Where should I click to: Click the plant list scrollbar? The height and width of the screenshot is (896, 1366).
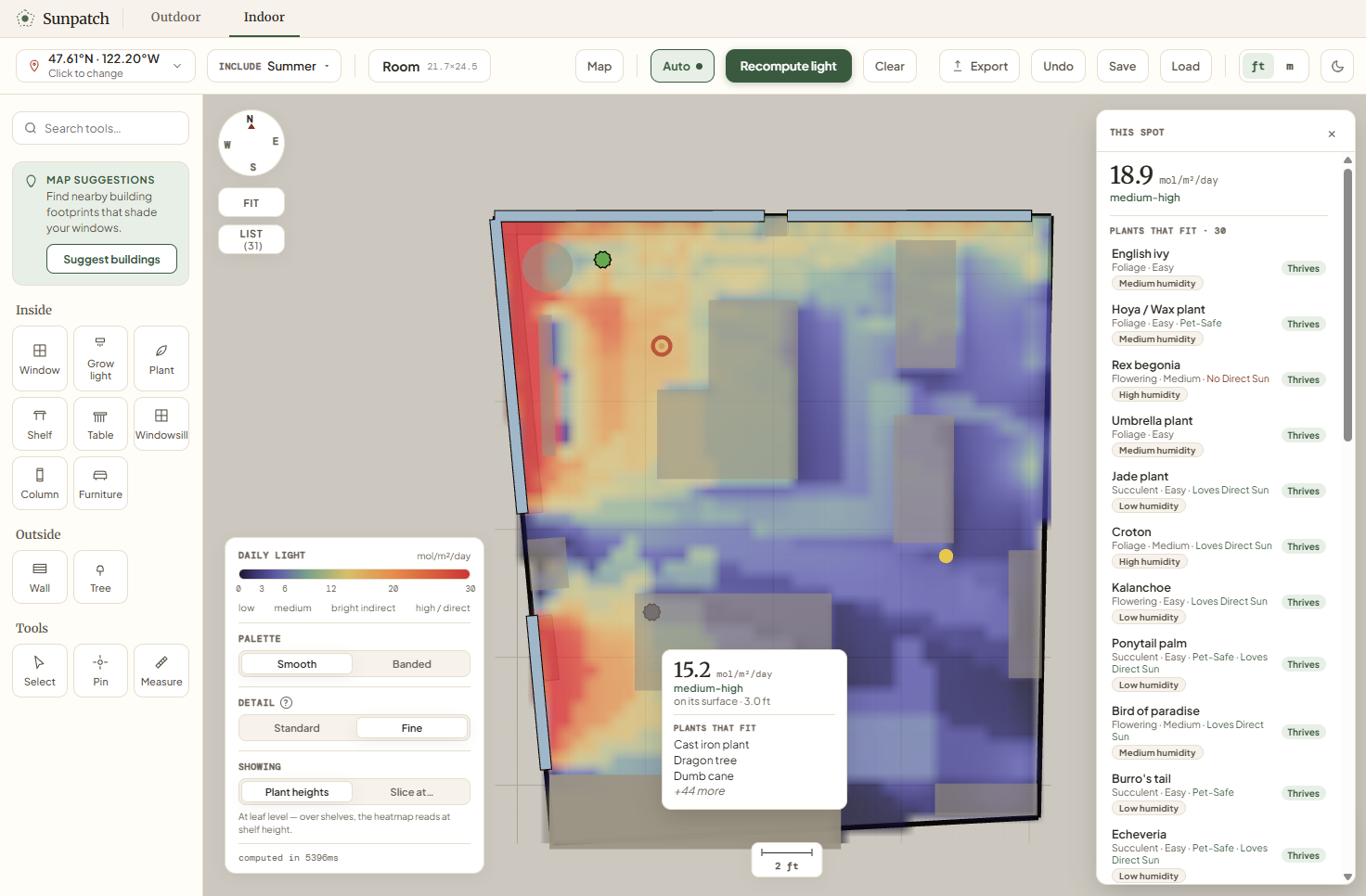[x=1347, y=306]
